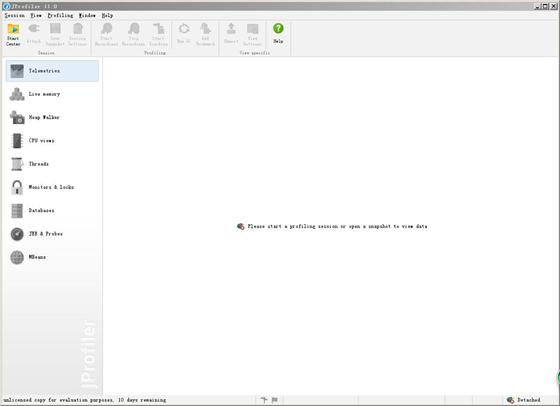Open the MBeans section
Viewport: 560px width, 406px height.
coord(52,257)
